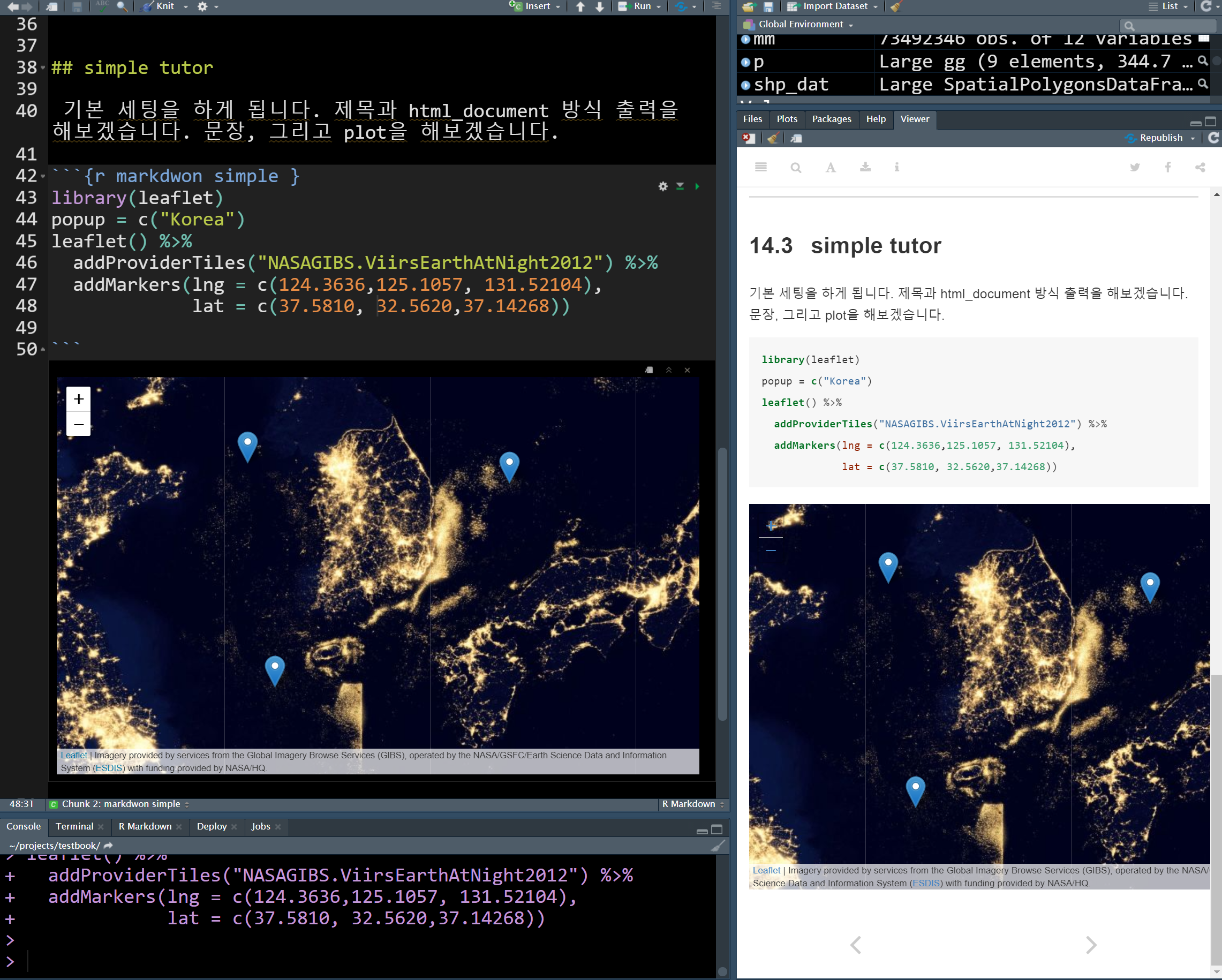Jump to next chunk with down arrow
This screenshot has height=980, width=1222.
(x=599, y=7)
